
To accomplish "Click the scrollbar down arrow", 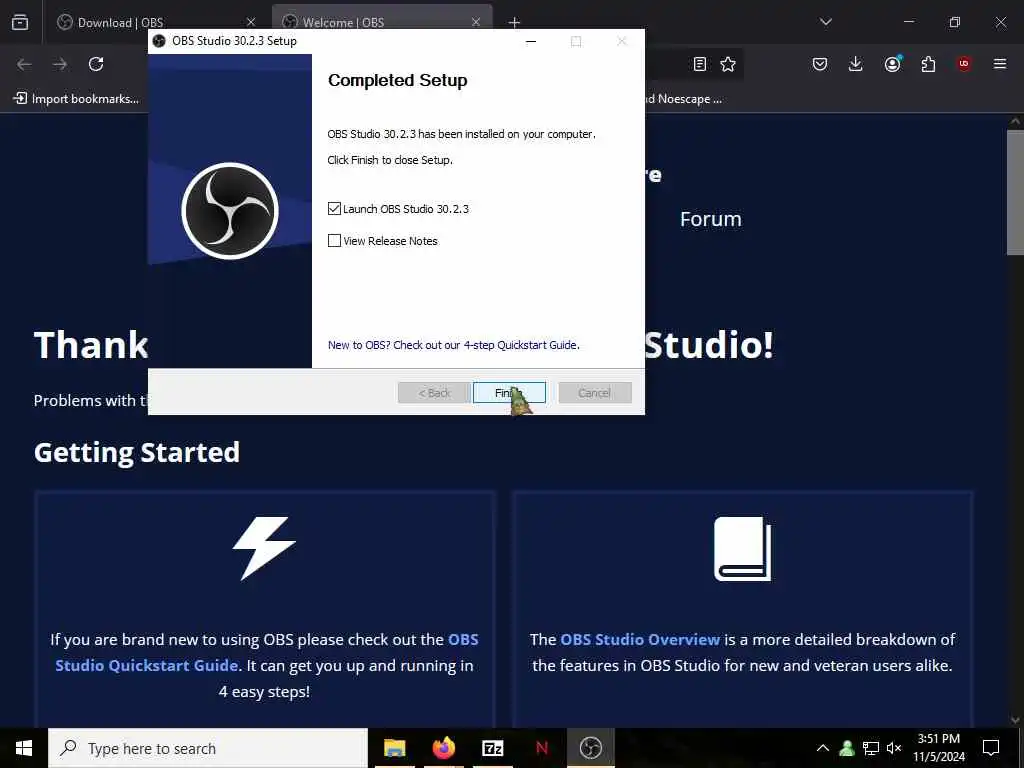I will [x=1015, y=720].
